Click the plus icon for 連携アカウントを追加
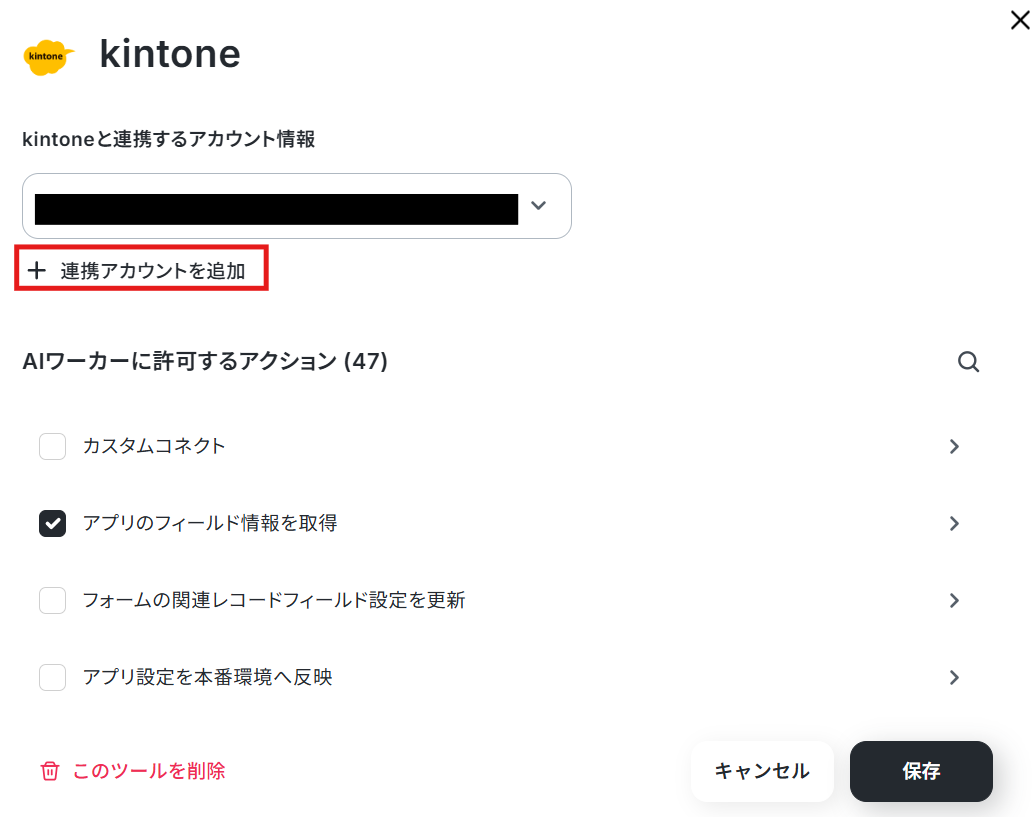This screenshot has height=817, width=1033. coord(37,270)
